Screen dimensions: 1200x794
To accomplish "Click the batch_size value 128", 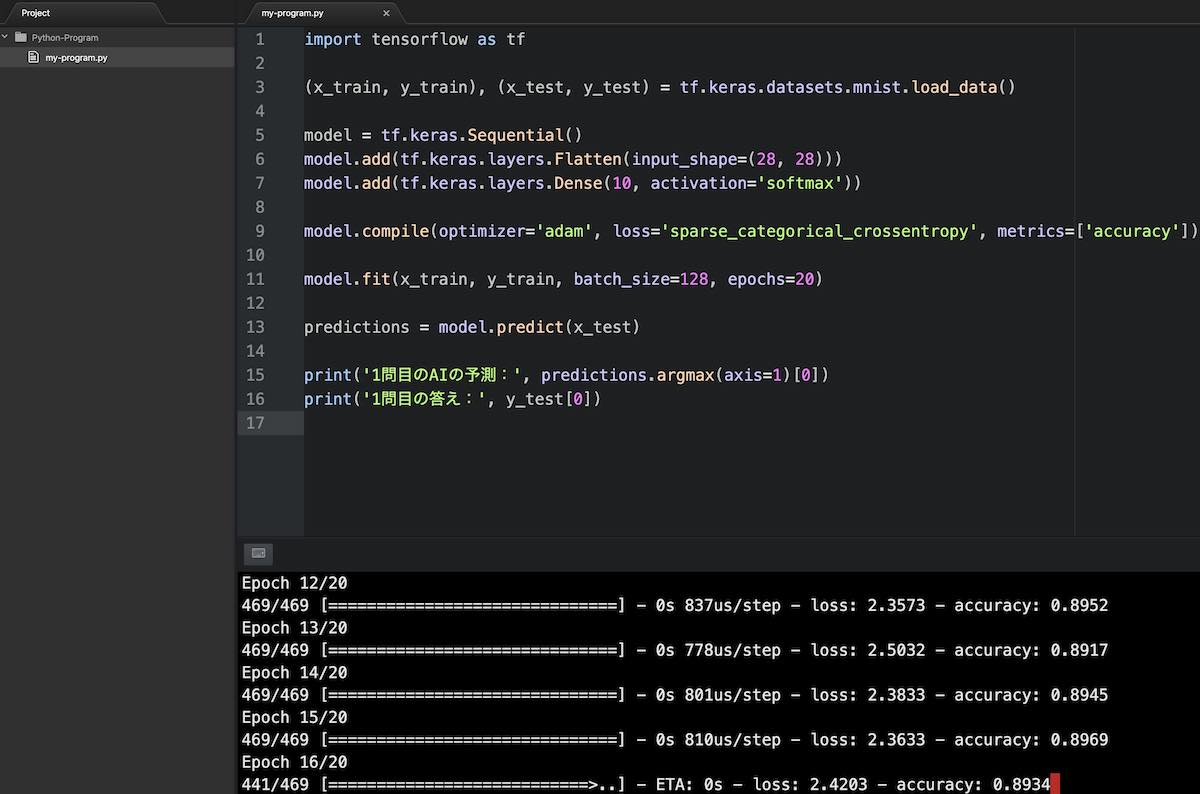I will [694, 279].
